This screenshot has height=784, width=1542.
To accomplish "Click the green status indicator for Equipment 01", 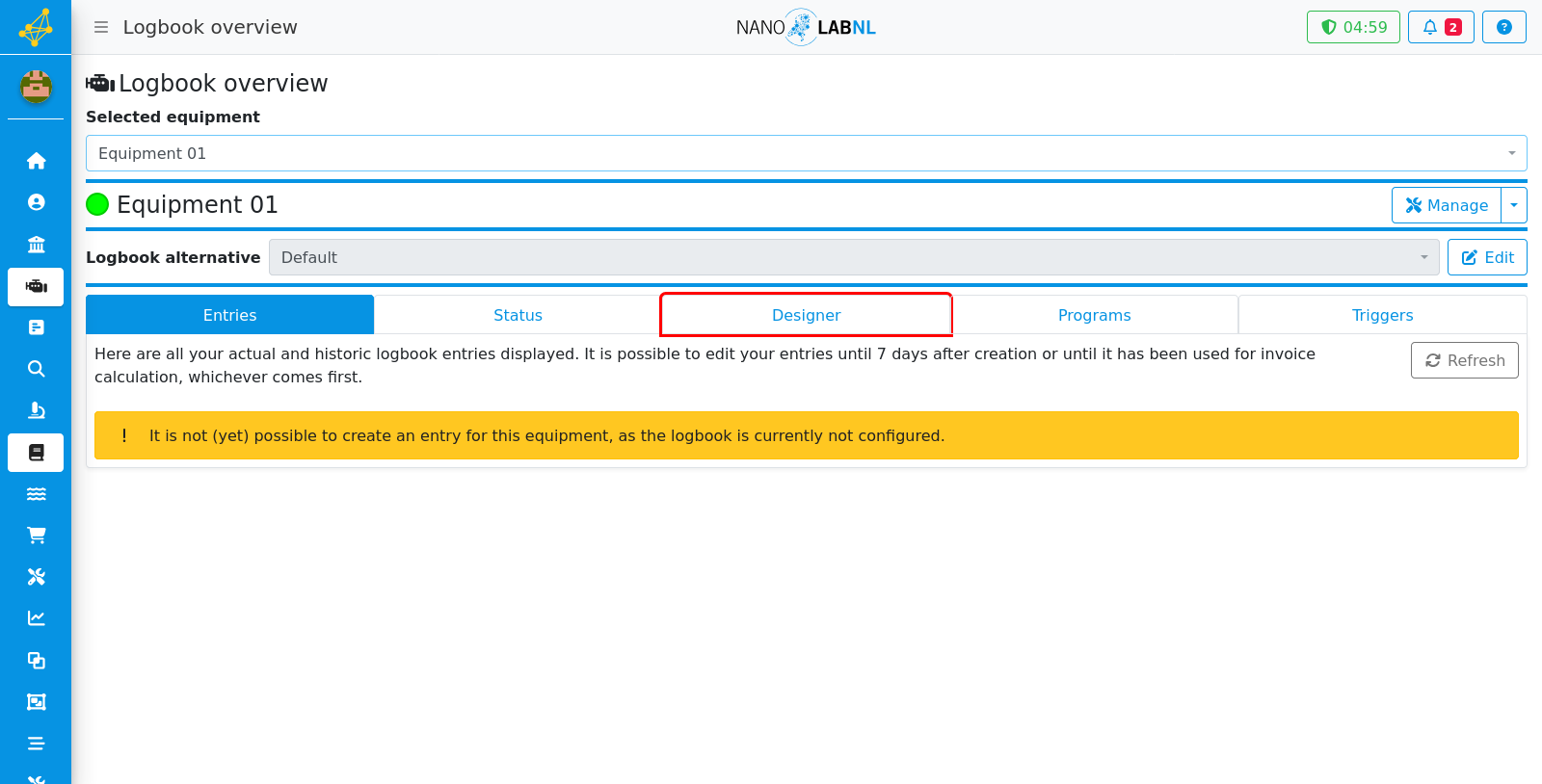I will 97,204.
